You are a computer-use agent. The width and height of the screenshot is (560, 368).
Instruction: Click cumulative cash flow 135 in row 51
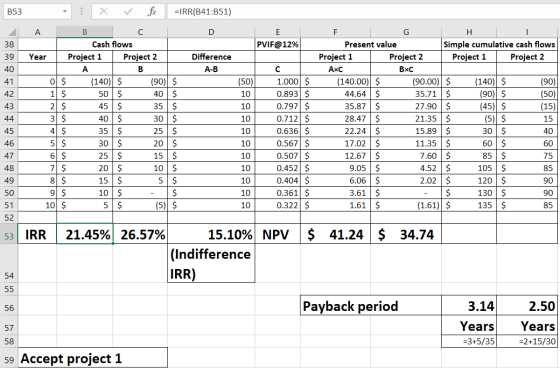coord(469,205)
